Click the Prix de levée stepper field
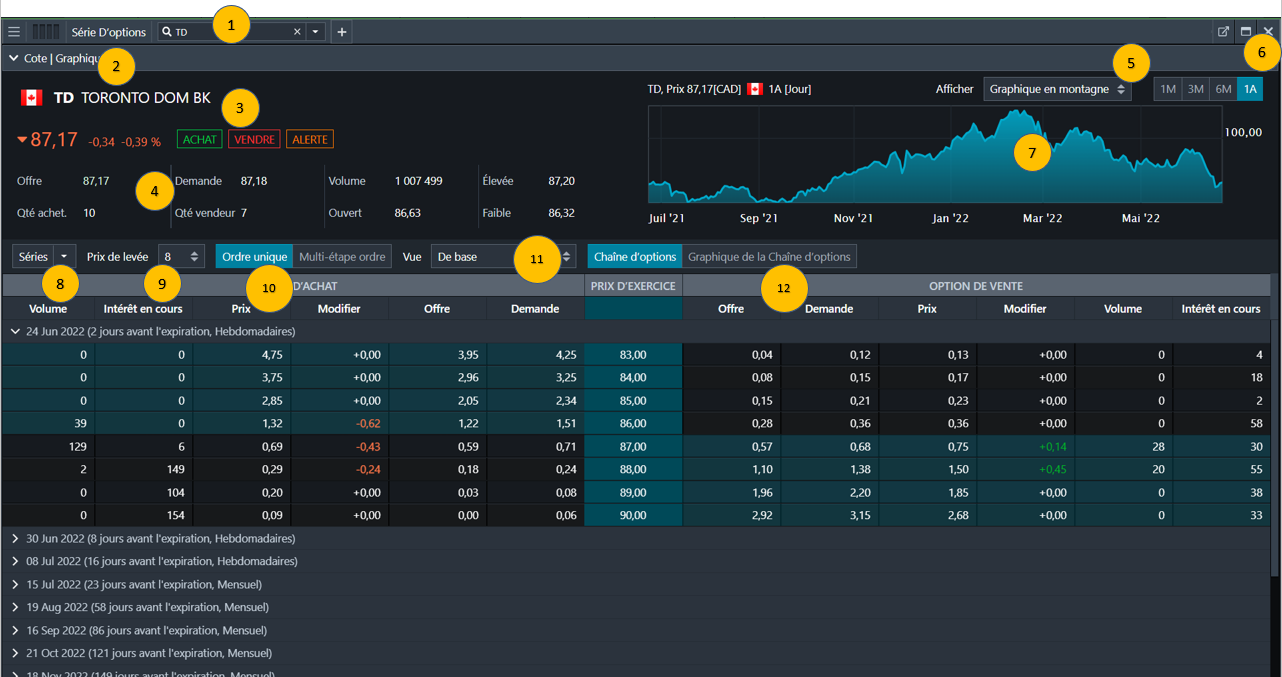The image size is (1282, 677). tap(182, 257)
